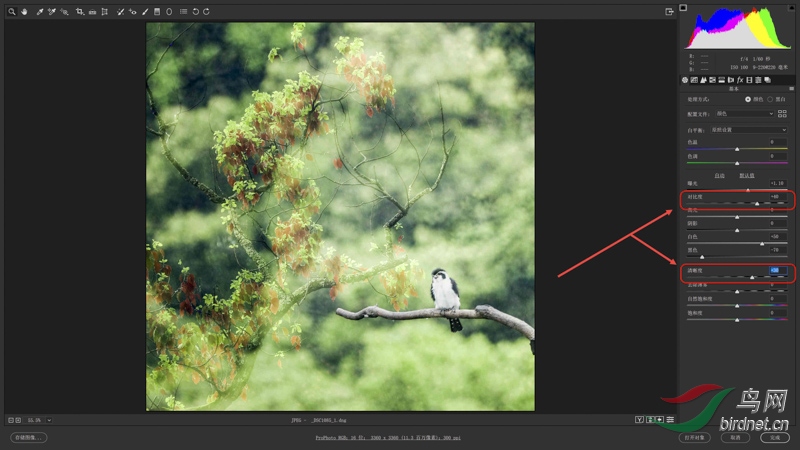Open the profile browser grid icon
Image resolution: width=800 pixels, height=450 pixels.
(782, 114)
